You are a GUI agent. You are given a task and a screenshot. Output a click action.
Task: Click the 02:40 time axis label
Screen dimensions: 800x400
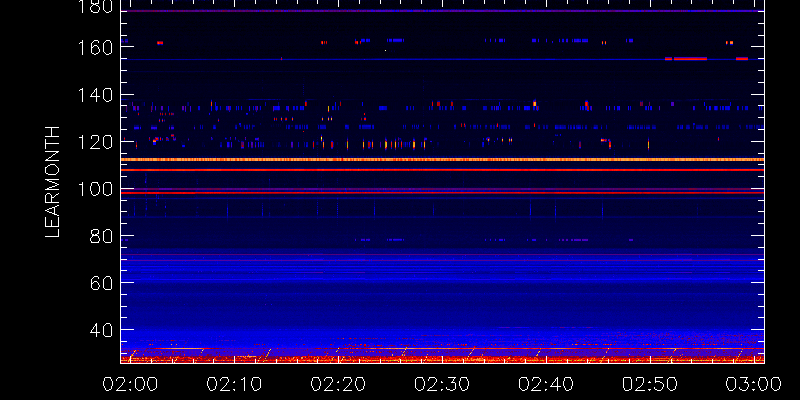[546, 384]
